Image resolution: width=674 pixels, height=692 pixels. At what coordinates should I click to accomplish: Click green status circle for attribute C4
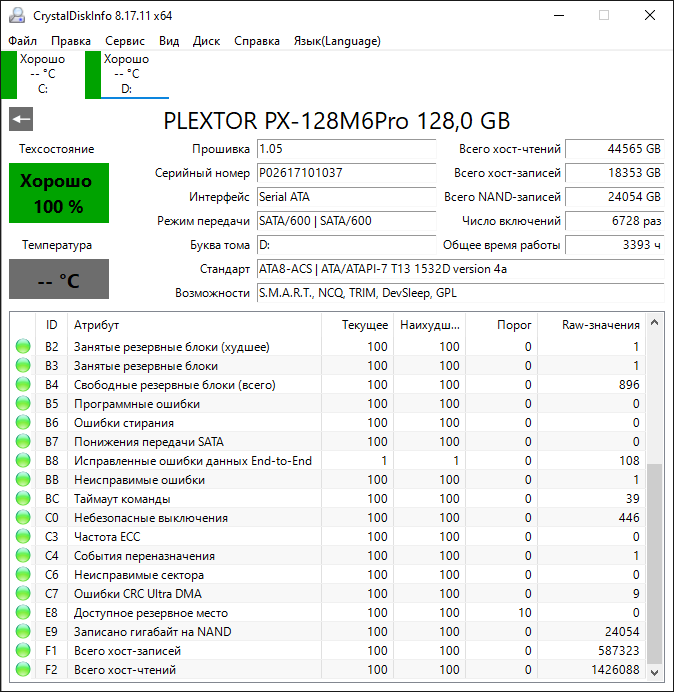(23, 555)
